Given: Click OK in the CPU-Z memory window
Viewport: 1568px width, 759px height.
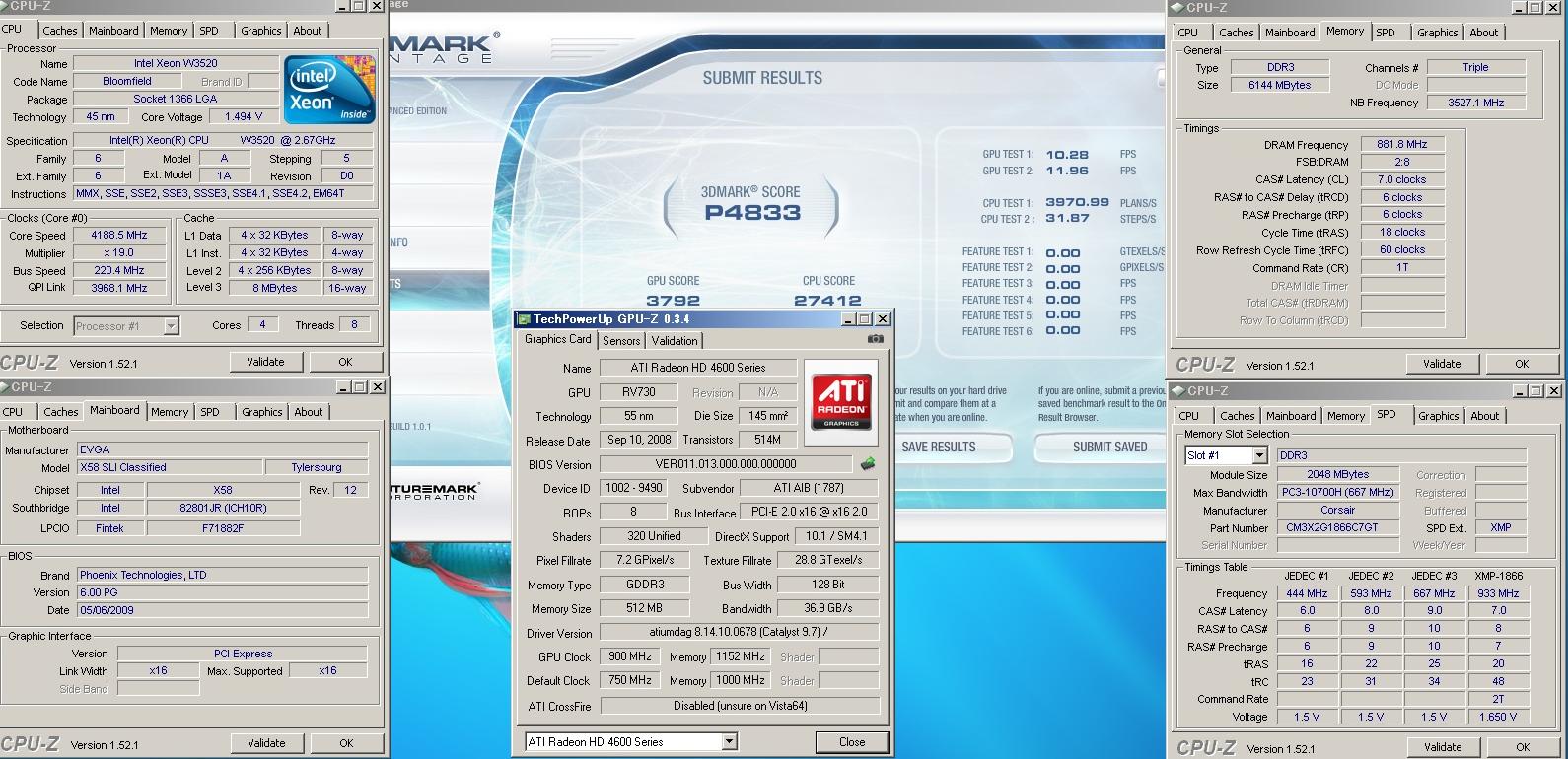Looking at the screenshot, I should pyautogui.click(x=1522, y=364).
